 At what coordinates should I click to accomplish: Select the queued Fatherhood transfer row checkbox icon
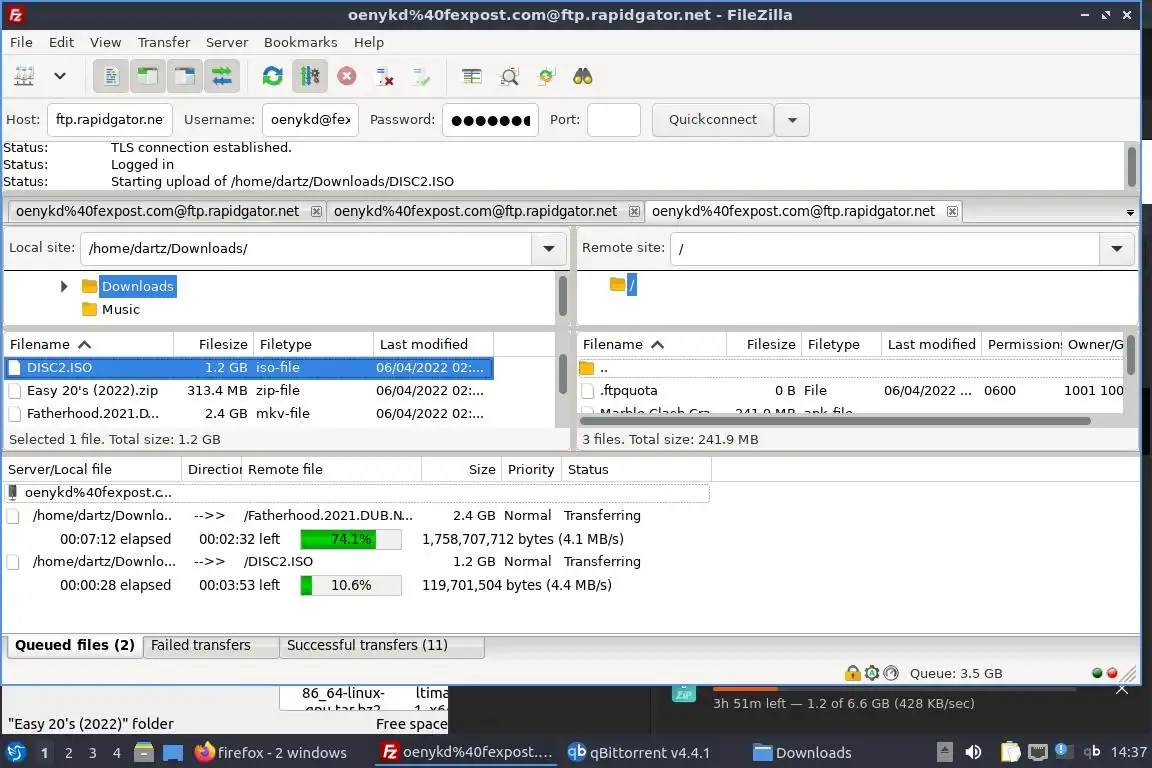point(12,516)
